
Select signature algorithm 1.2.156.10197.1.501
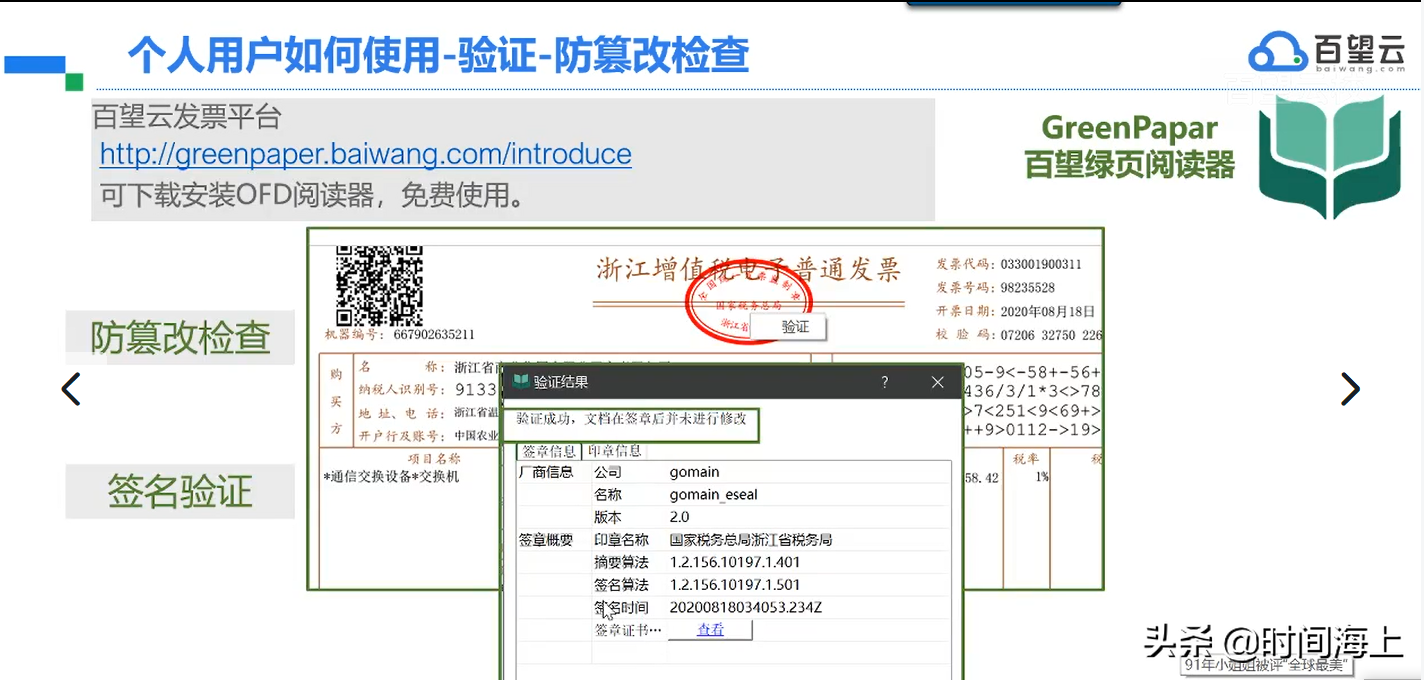point(735,585)
